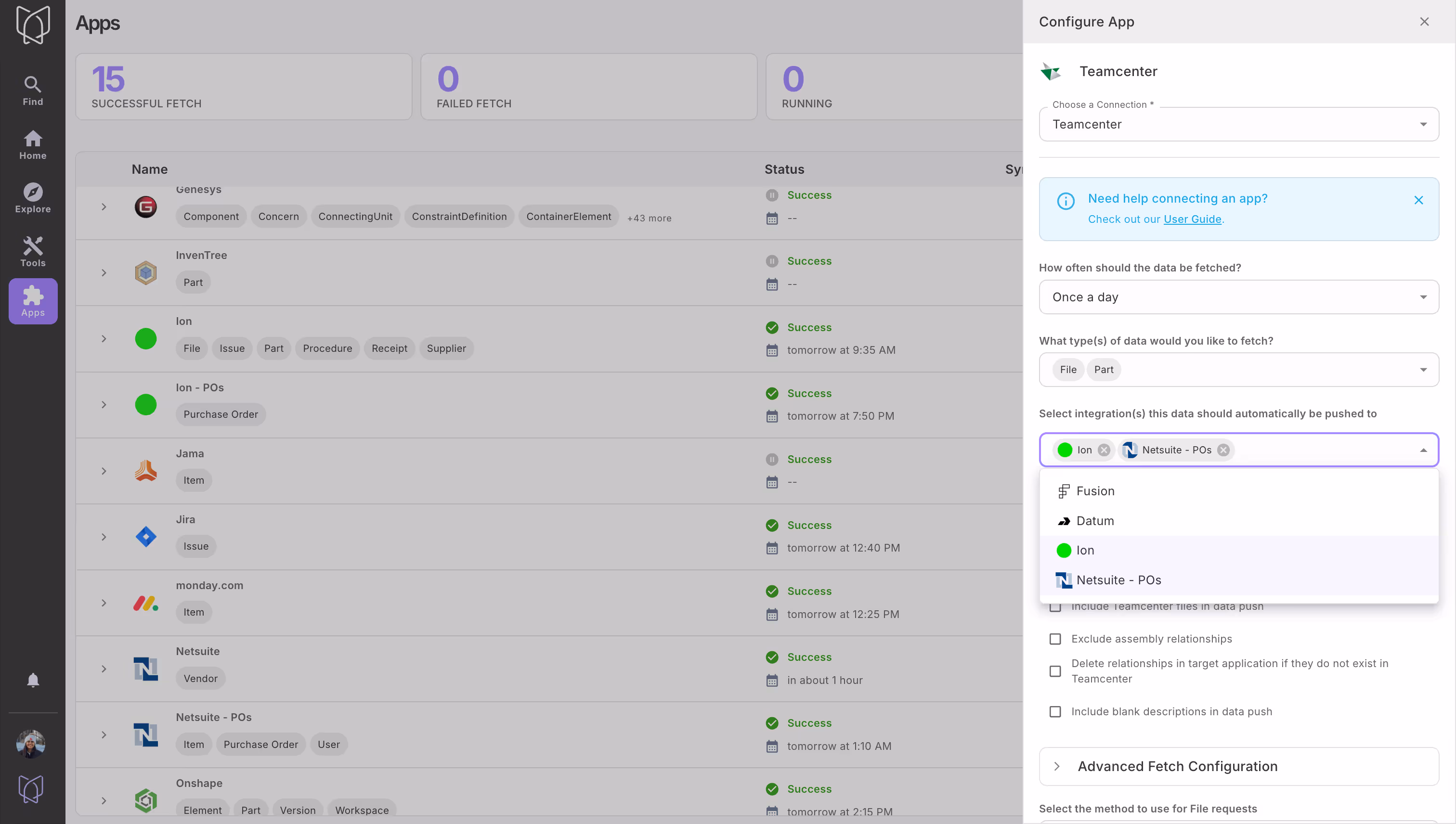Click the Successful Fetch counter card
Screen dimensions: 1456x824
tap(244, 87)
